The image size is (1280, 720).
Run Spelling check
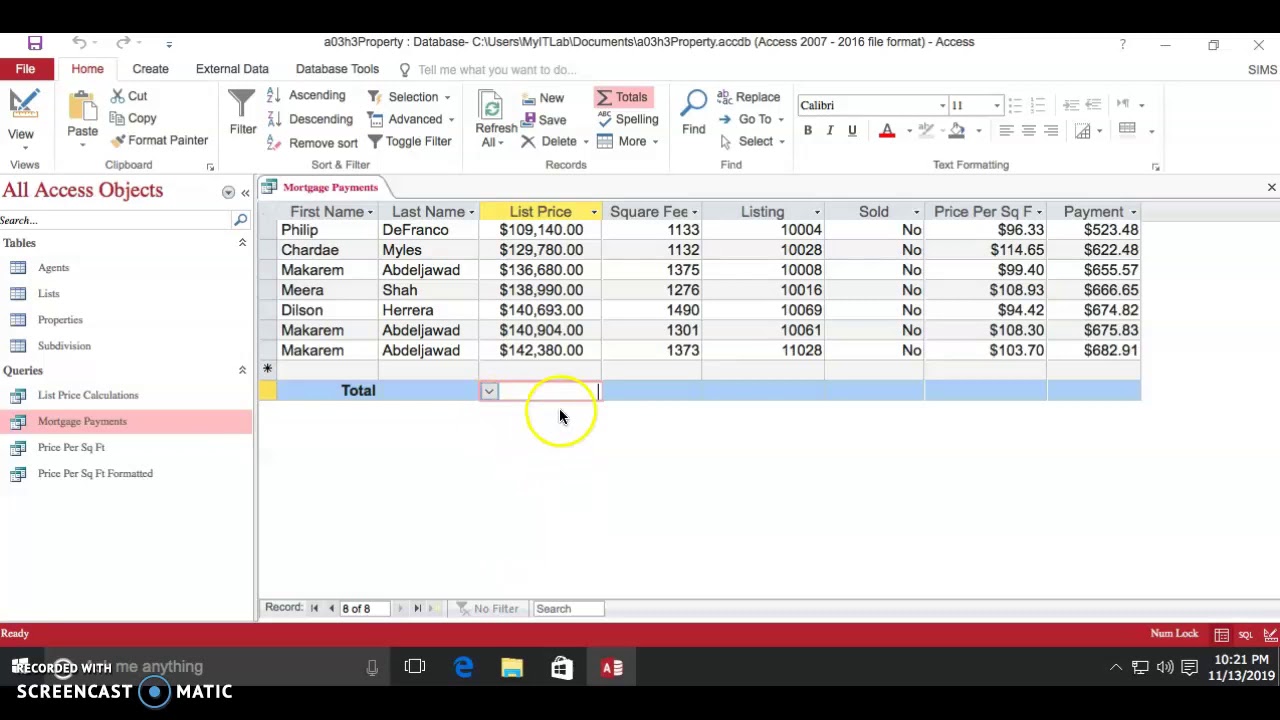coord(628,119)
